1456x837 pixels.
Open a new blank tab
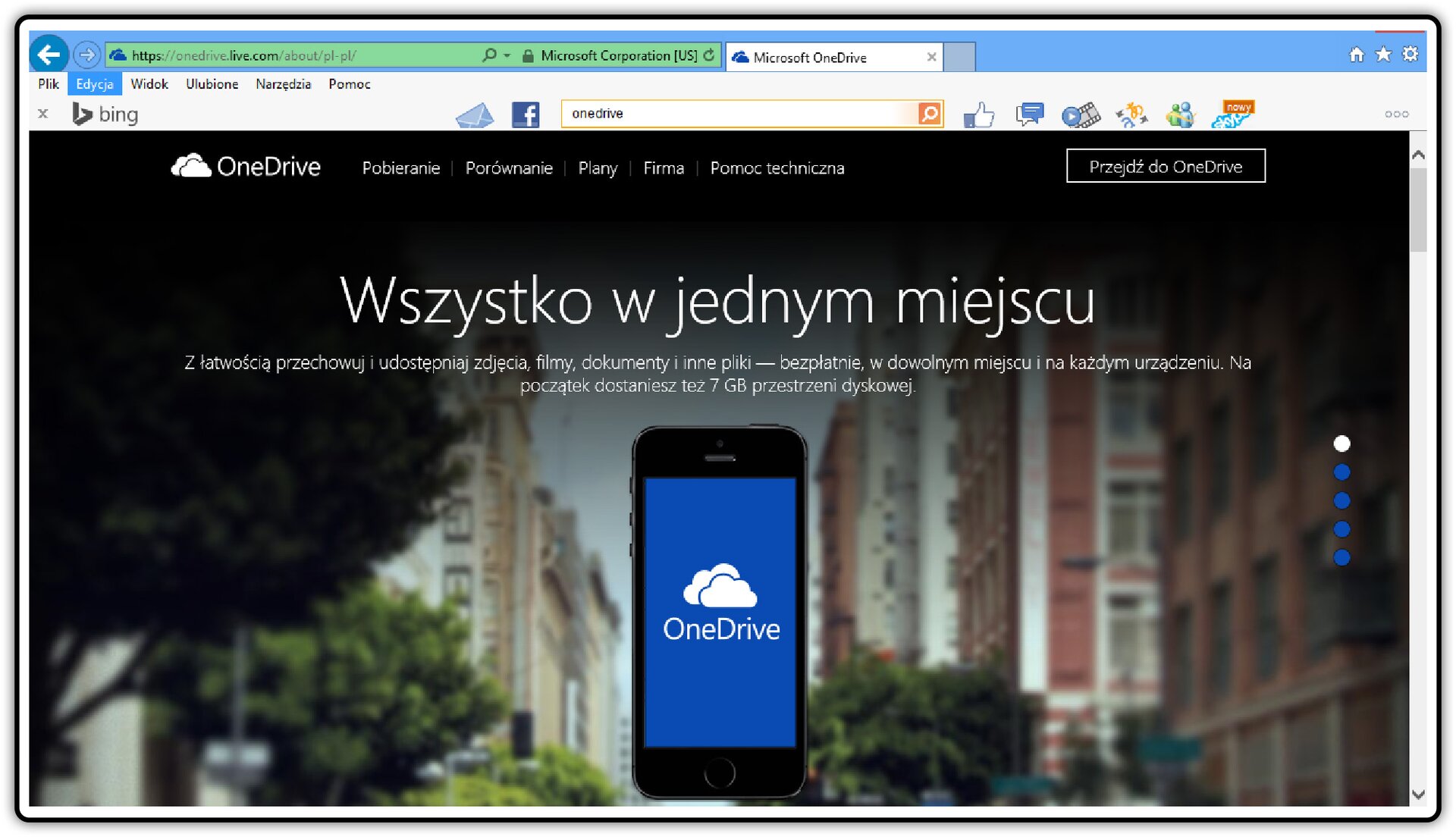(x=960, y=57)
